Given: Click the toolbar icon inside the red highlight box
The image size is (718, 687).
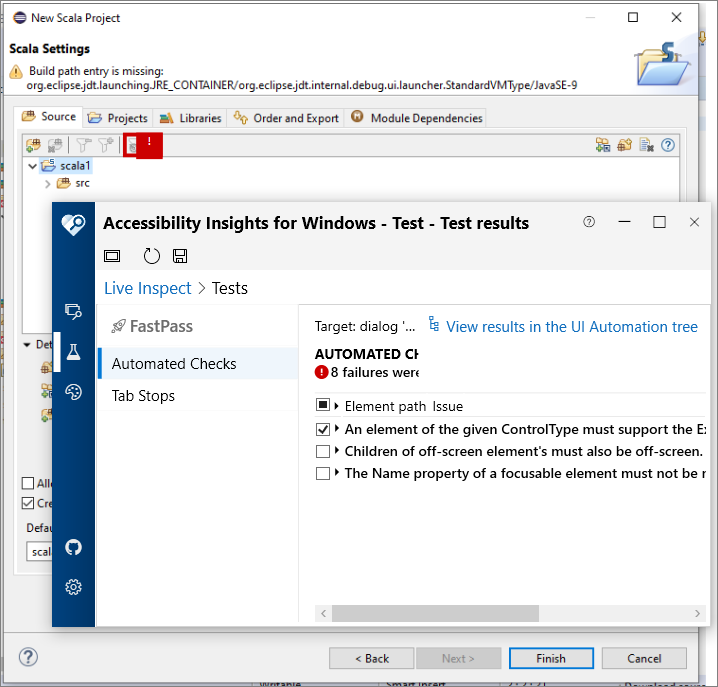Looking at the screenshot, I should pyautogui.click(x=132, y=146).
